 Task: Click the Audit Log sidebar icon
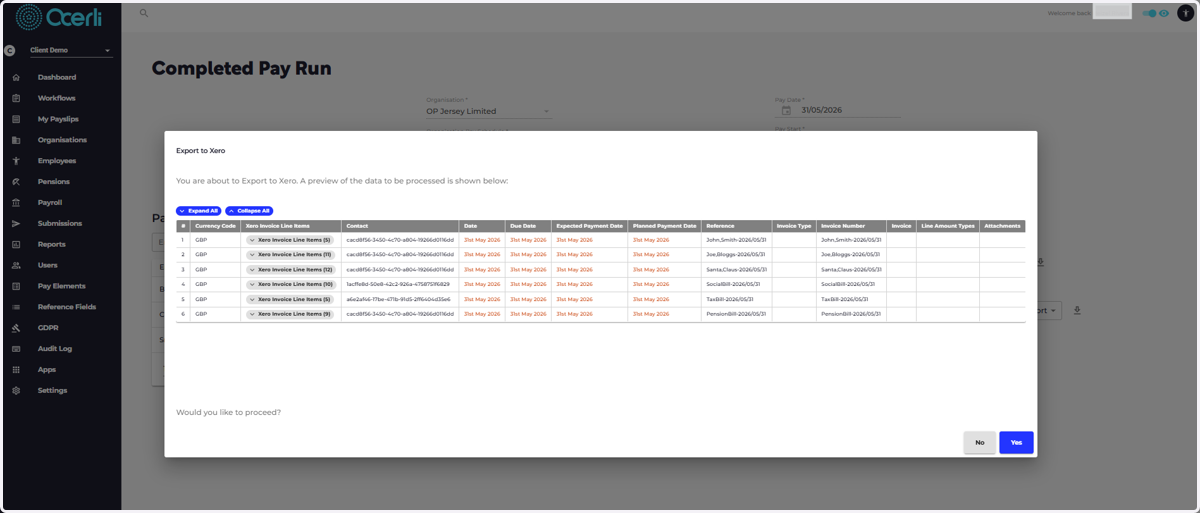pos(16,349)
